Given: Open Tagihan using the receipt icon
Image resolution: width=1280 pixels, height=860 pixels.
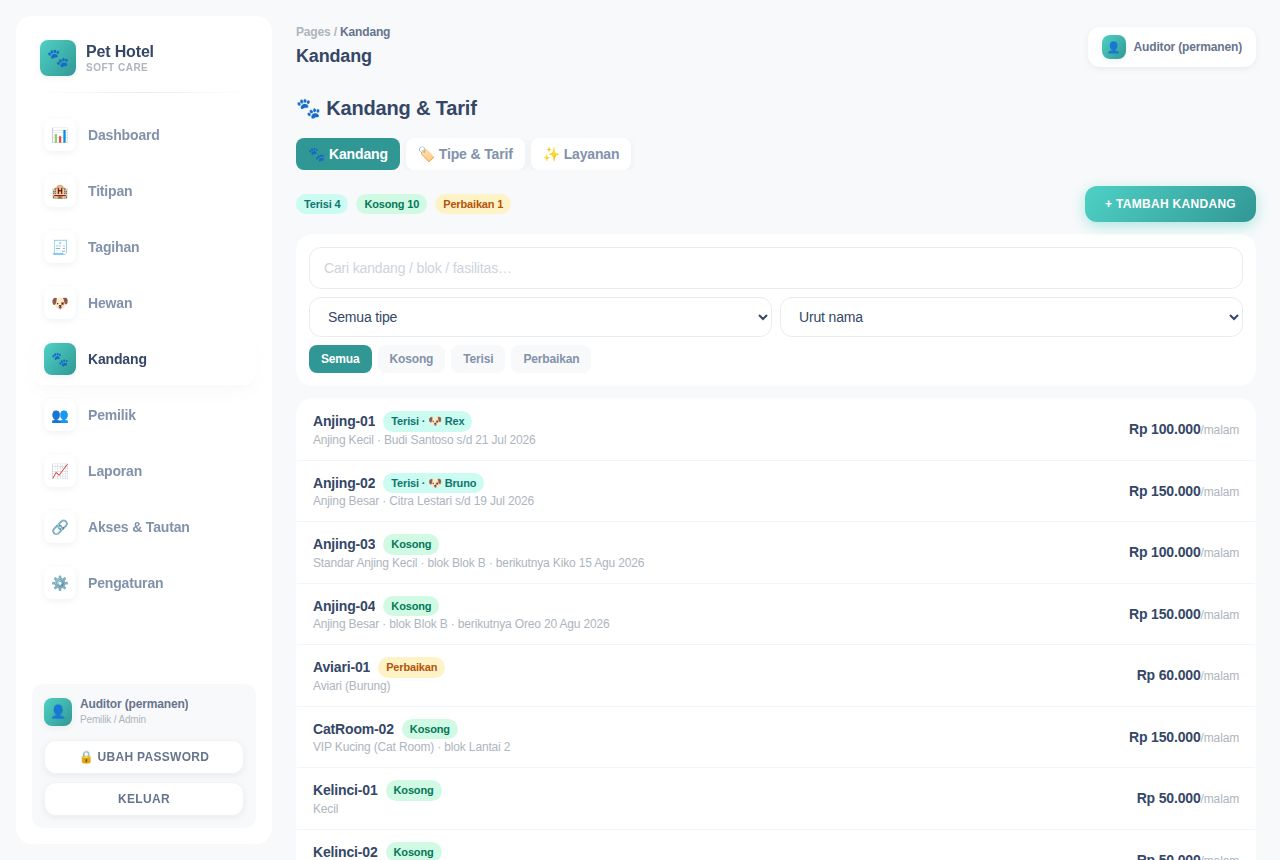Looking at the screenshot, I should click(x=60, y=247).
